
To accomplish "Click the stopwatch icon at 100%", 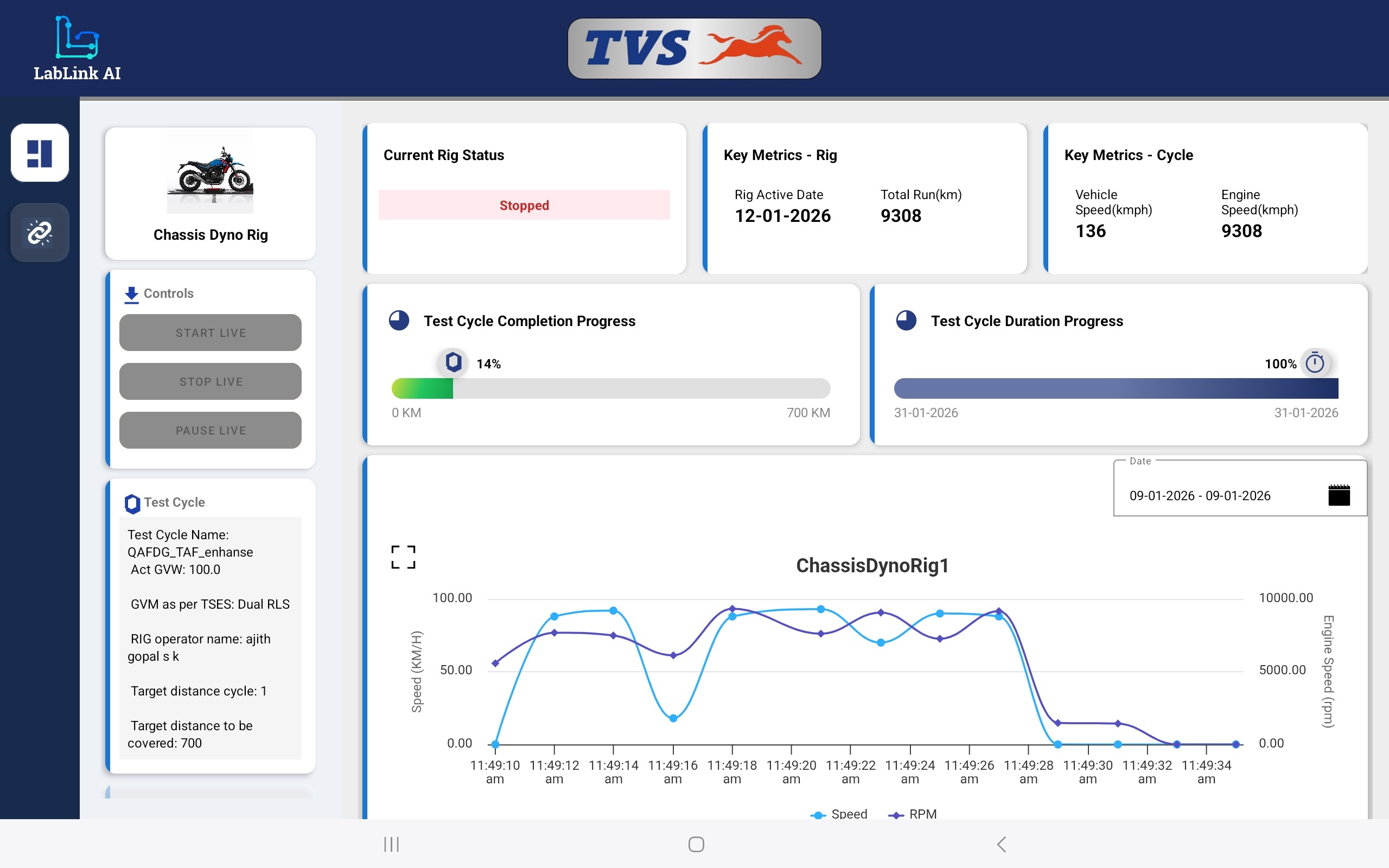I will 1314,363.
